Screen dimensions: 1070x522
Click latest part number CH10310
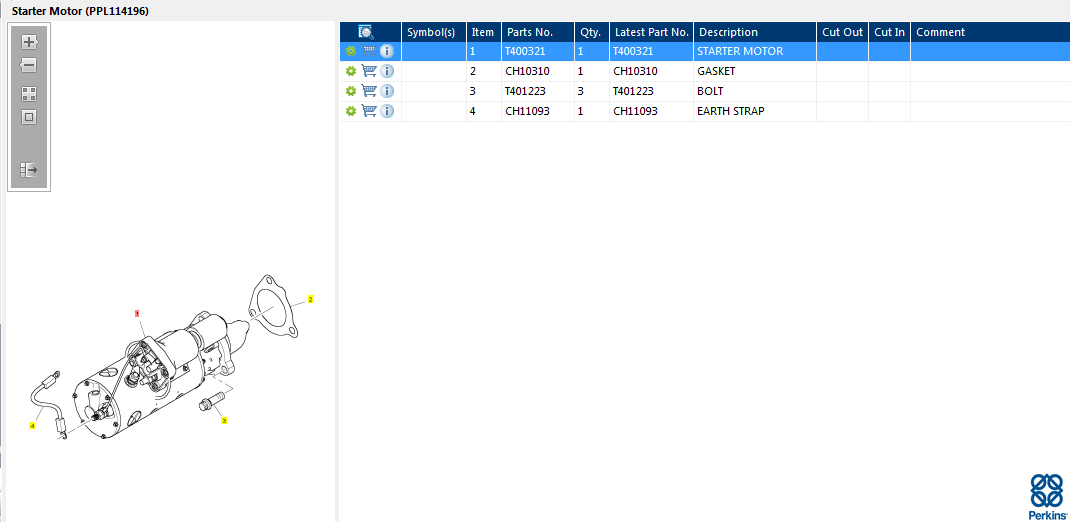tap(635, 71)
